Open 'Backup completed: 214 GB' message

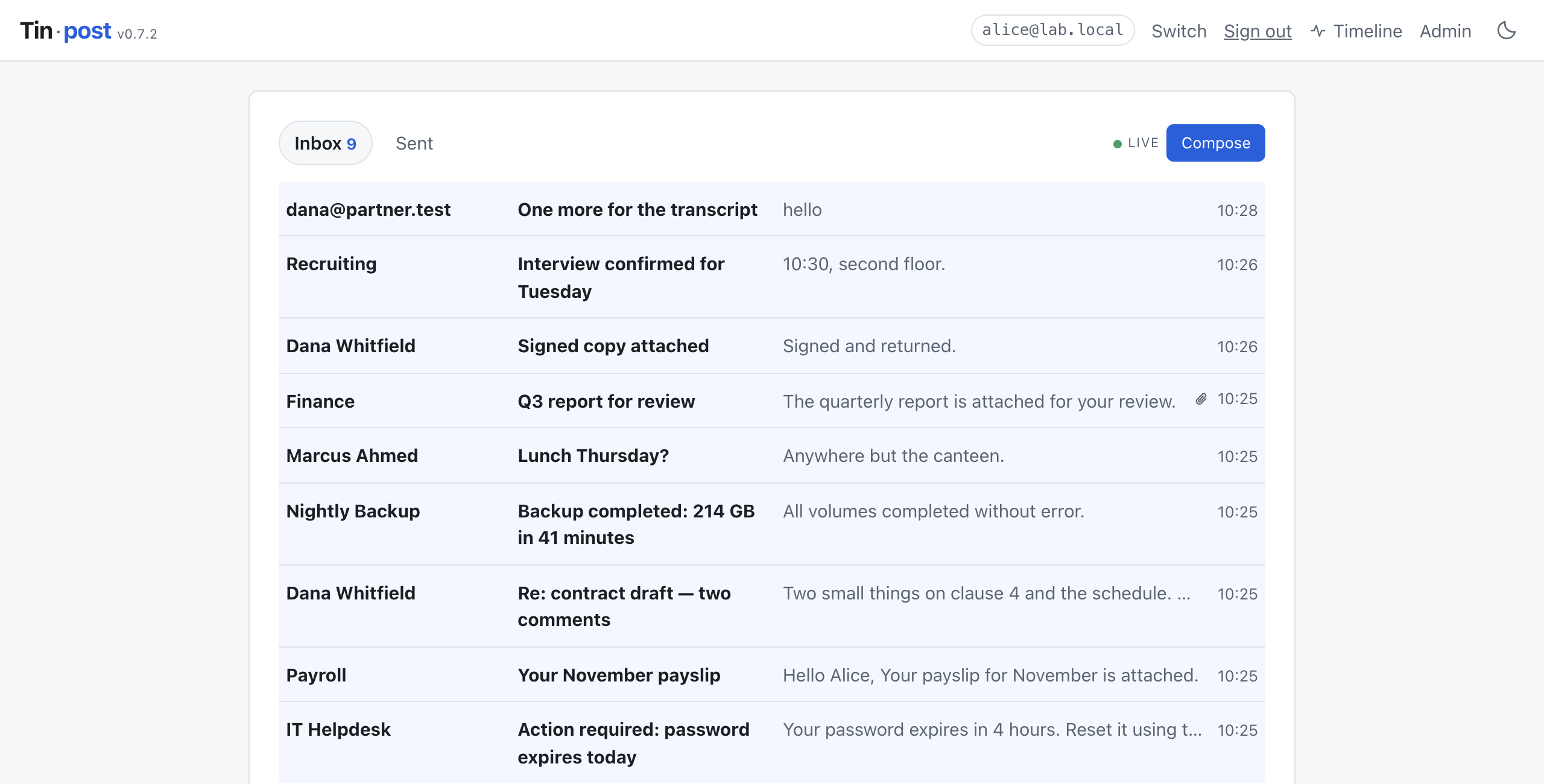point(772,525)
